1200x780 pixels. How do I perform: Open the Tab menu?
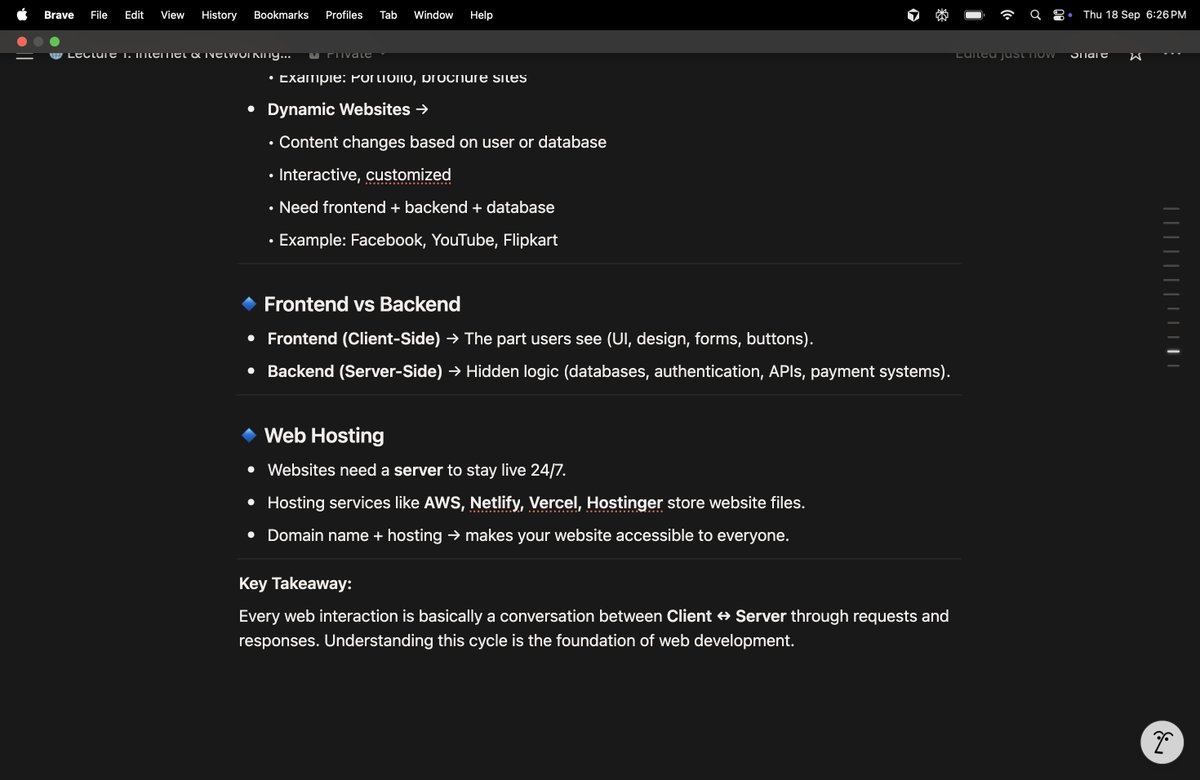click(x=388, y=15)
